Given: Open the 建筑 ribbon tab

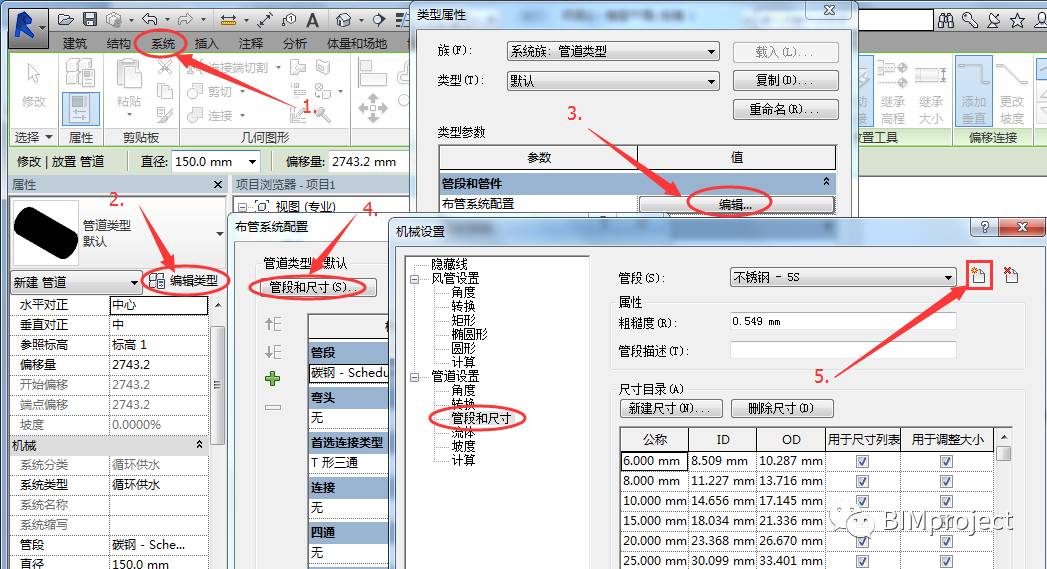Looking at the screenshot, I should coord(75,43).
